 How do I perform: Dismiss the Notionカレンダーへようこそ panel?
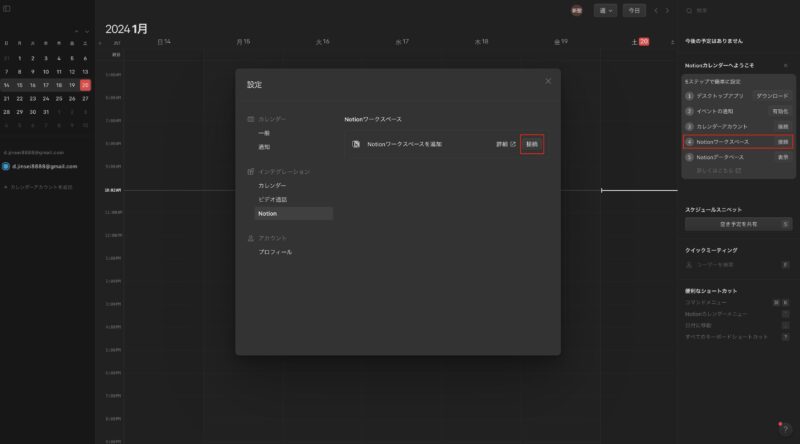pyautogui.click(x=786, y=66)
